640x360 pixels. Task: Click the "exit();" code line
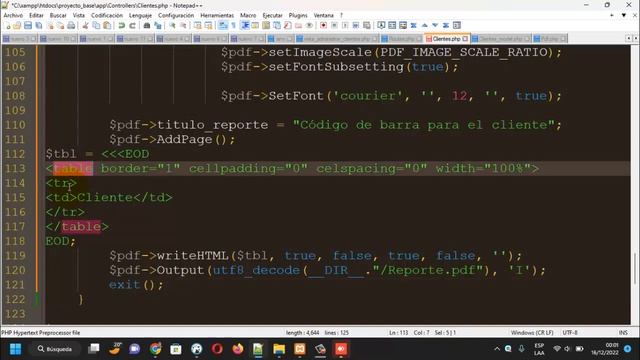136,284
